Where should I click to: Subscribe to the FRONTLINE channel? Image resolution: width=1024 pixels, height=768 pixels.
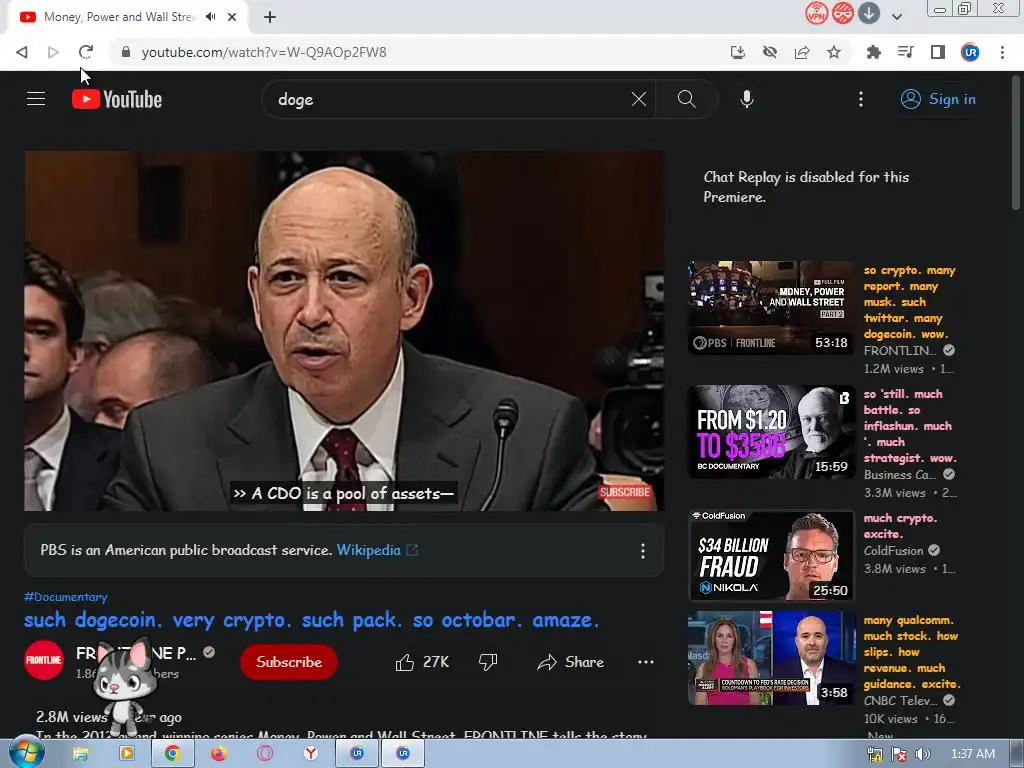click(289, 662)
